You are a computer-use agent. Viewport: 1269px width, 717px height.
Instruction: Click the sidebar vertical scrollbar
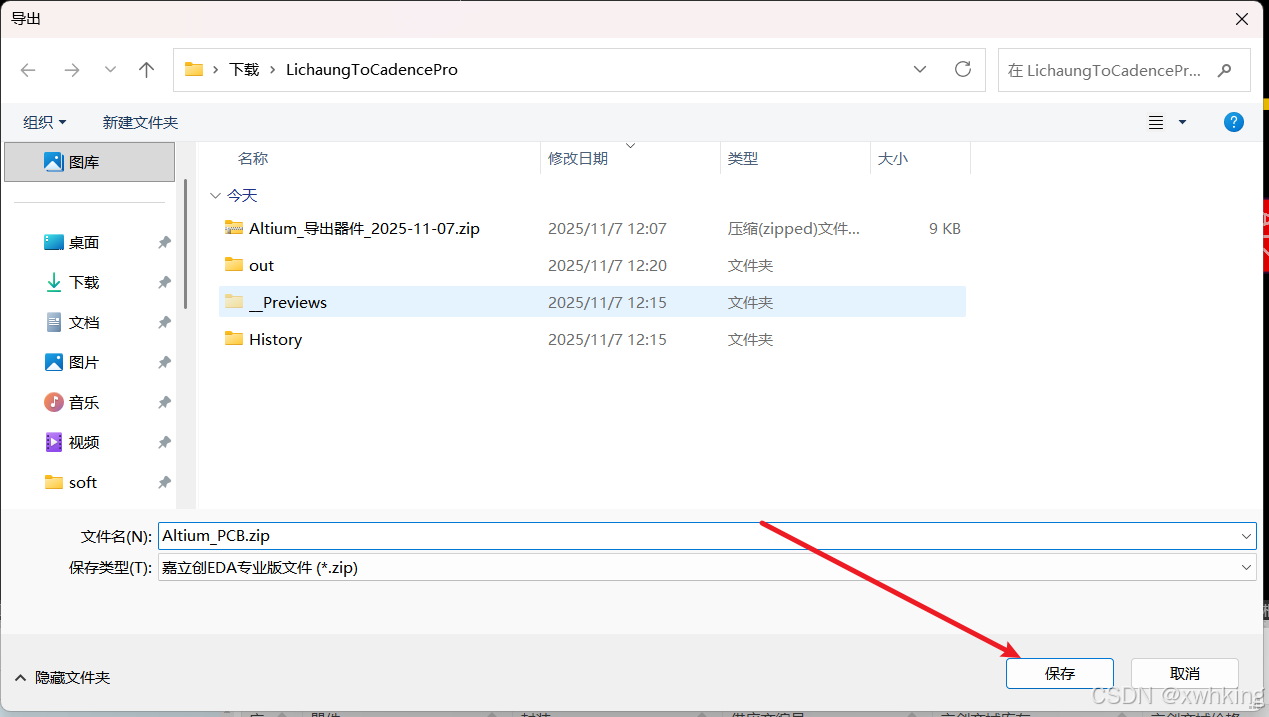(x=185, y=245)
